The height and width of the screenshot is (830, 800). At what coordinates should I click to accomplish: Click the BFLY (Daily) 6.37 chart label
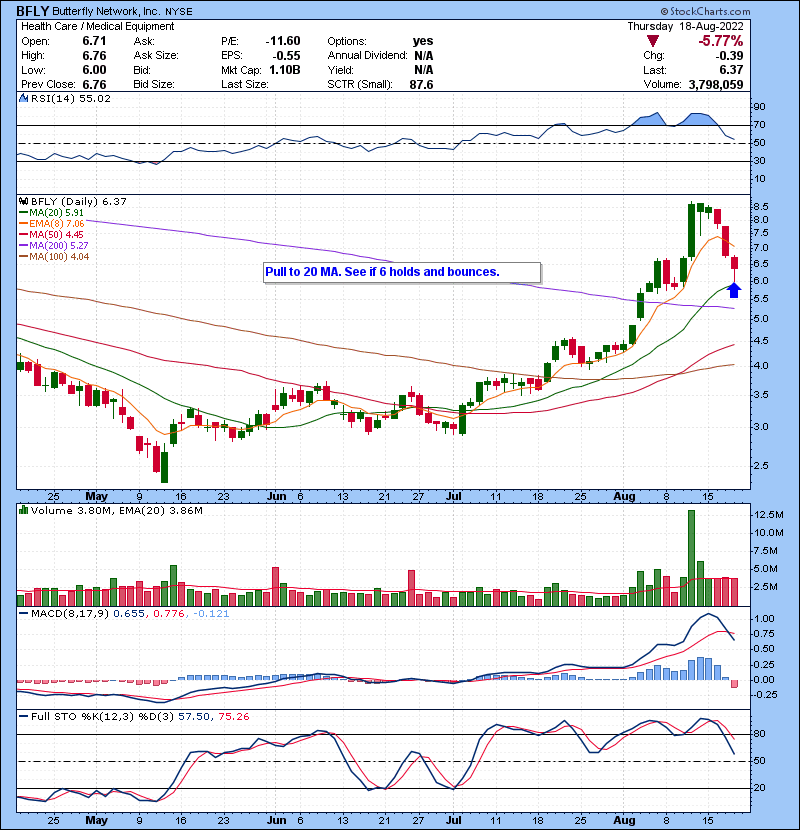[78, 202]
